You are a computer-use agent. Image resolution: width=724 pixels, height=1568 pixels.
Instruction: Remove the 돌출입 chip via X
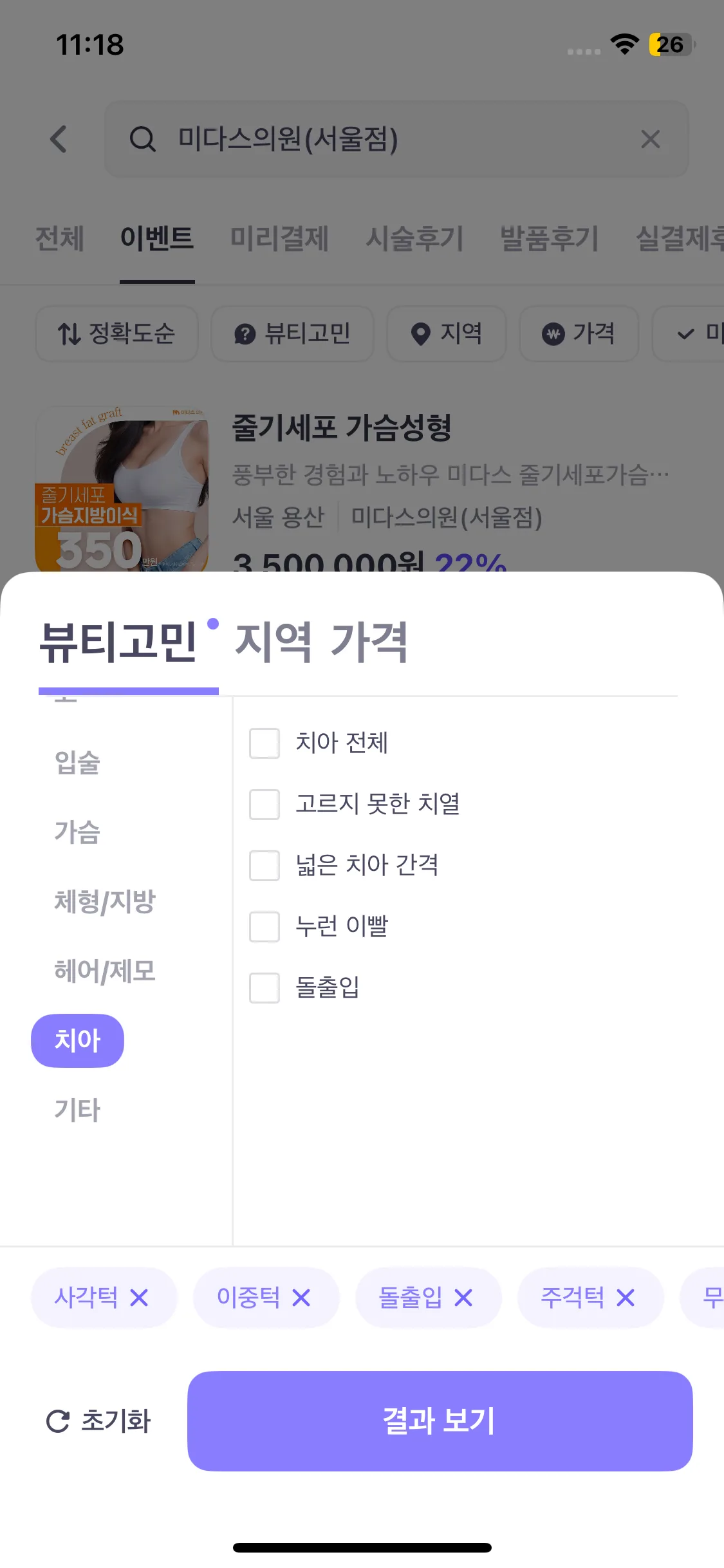pos(463,1298)
